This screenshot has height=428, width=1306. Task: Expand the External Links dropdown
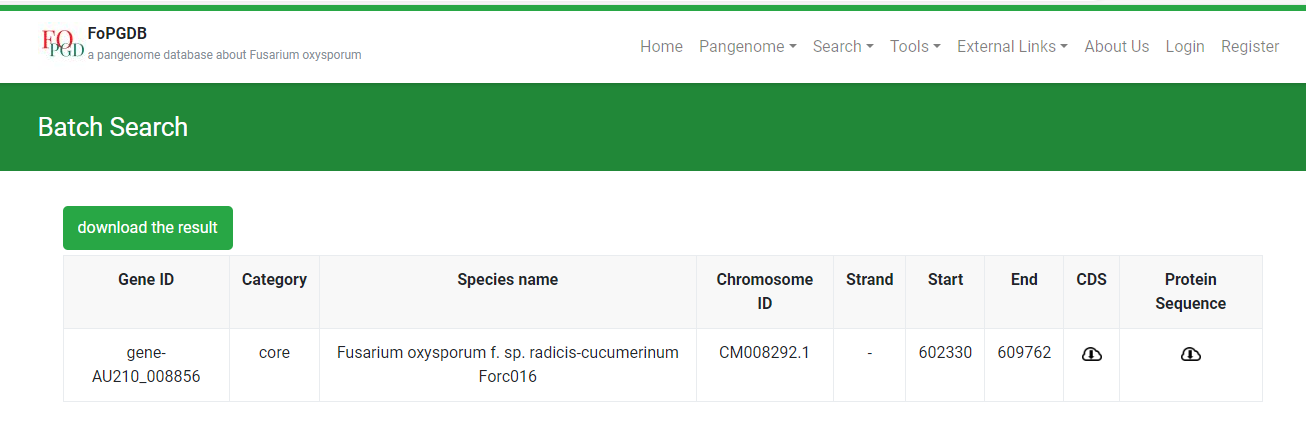pyautogui.click(x=1012, y=46)
